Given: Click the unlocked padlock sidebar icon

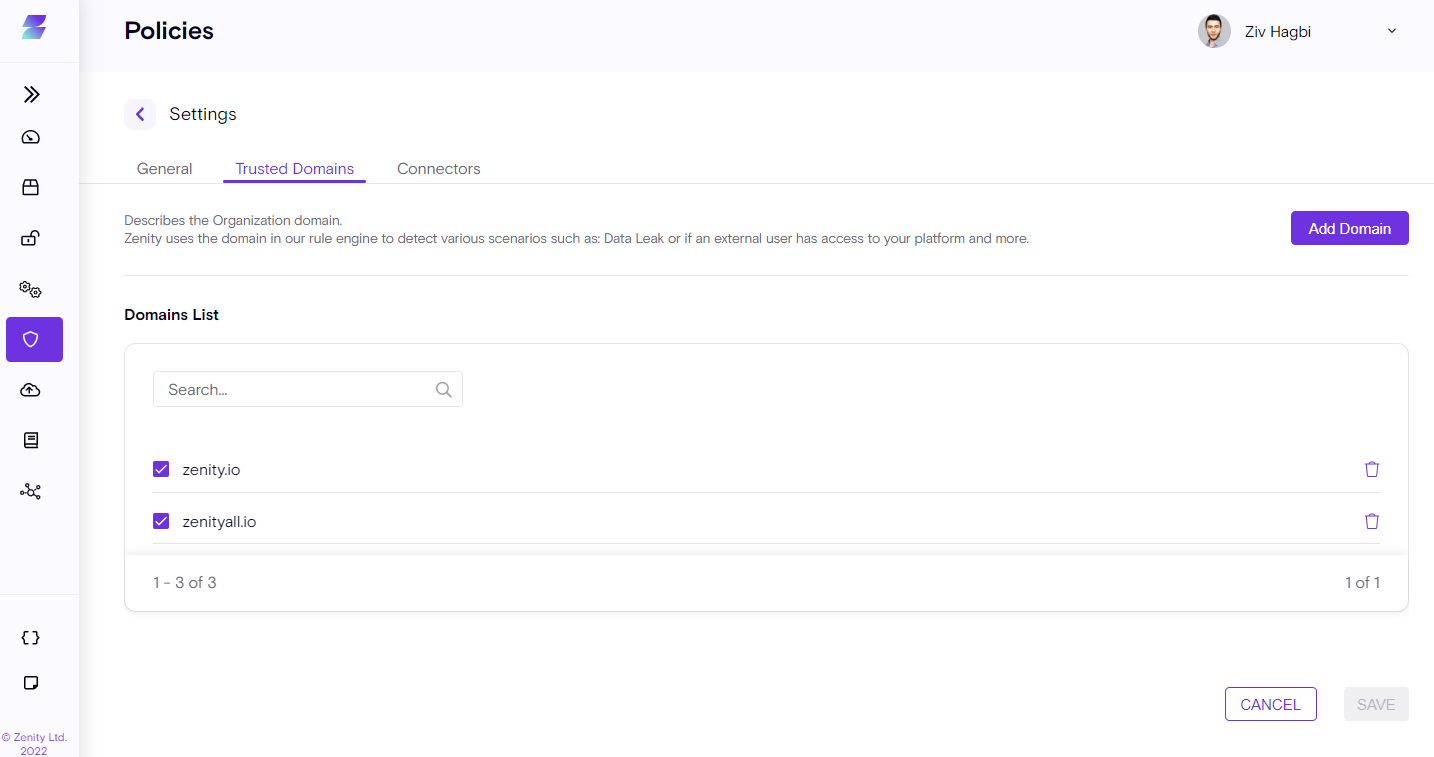Looking at the screenshot, I should point(31,238).
